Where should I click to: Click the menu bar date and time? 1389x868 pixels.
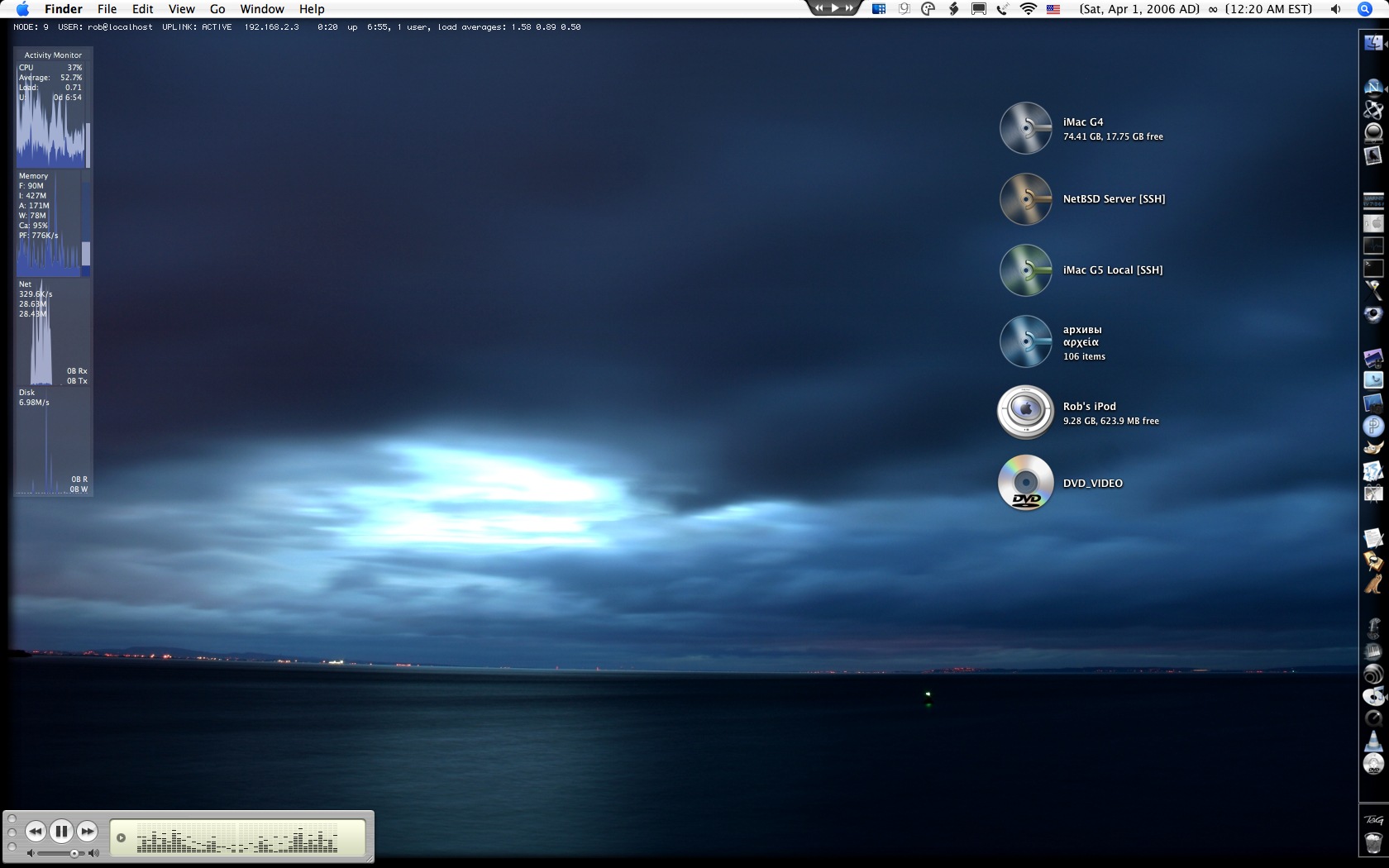click(1196, 9)
